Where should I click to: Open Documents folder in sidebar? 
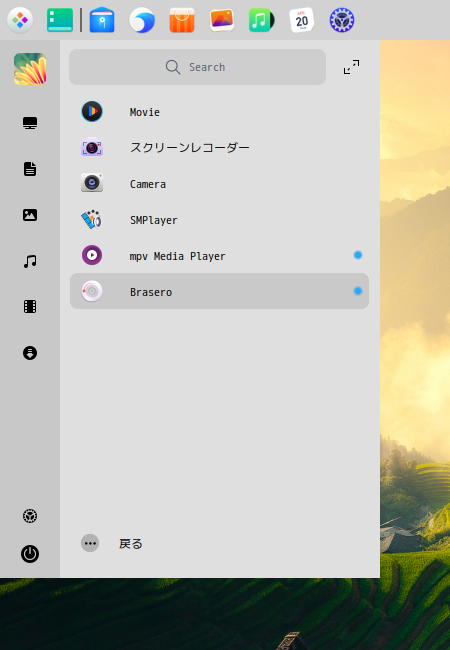pos(30,169)
